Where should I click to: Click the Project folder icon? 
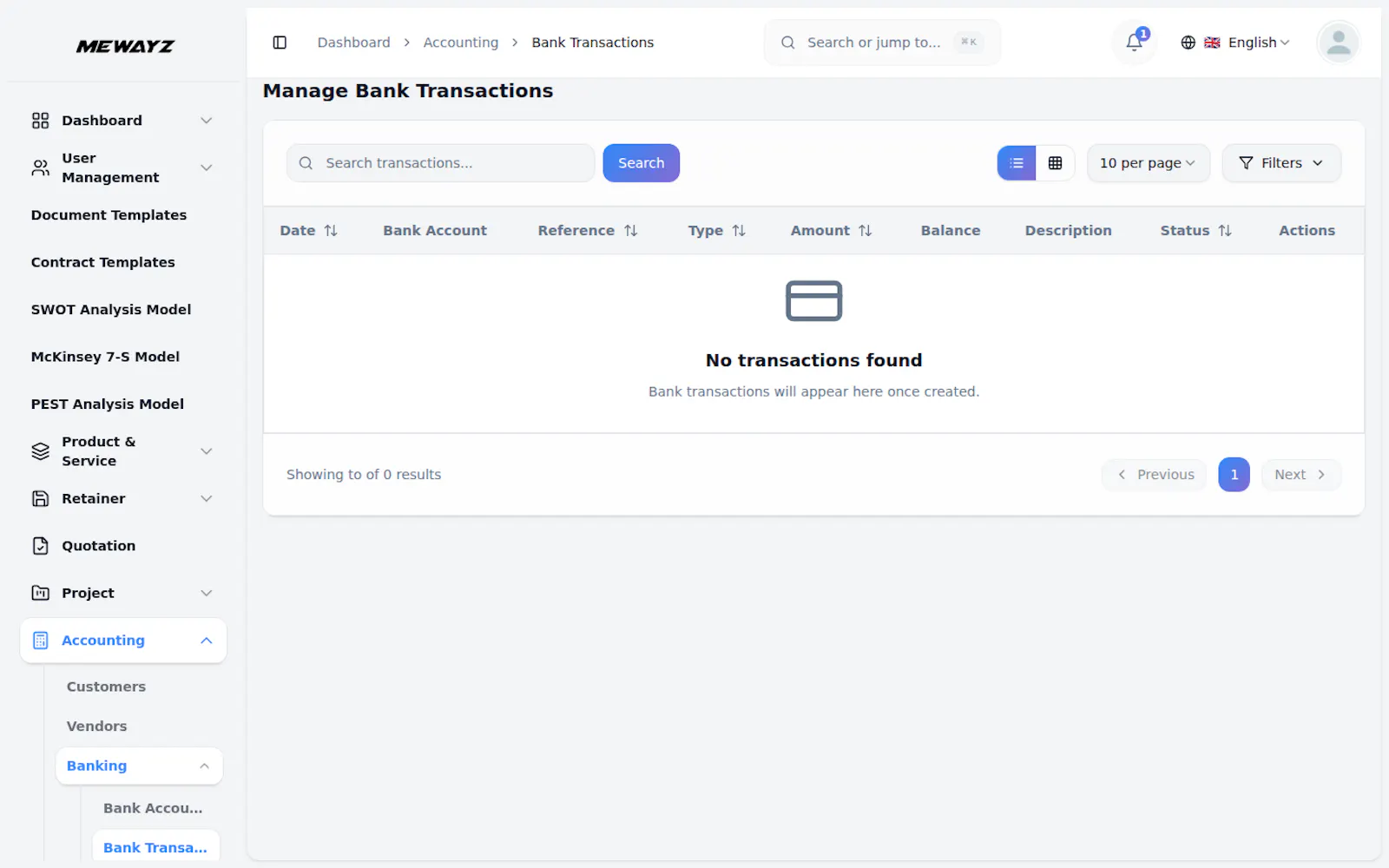coord(41,593)
